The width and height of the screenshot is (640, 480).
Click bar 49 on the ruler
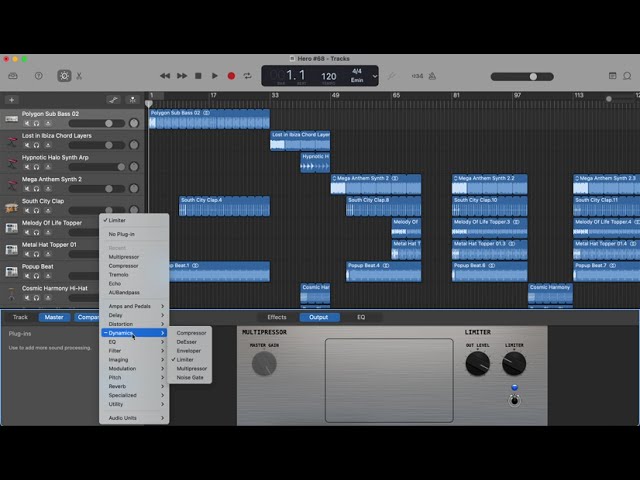click(335, 96)
